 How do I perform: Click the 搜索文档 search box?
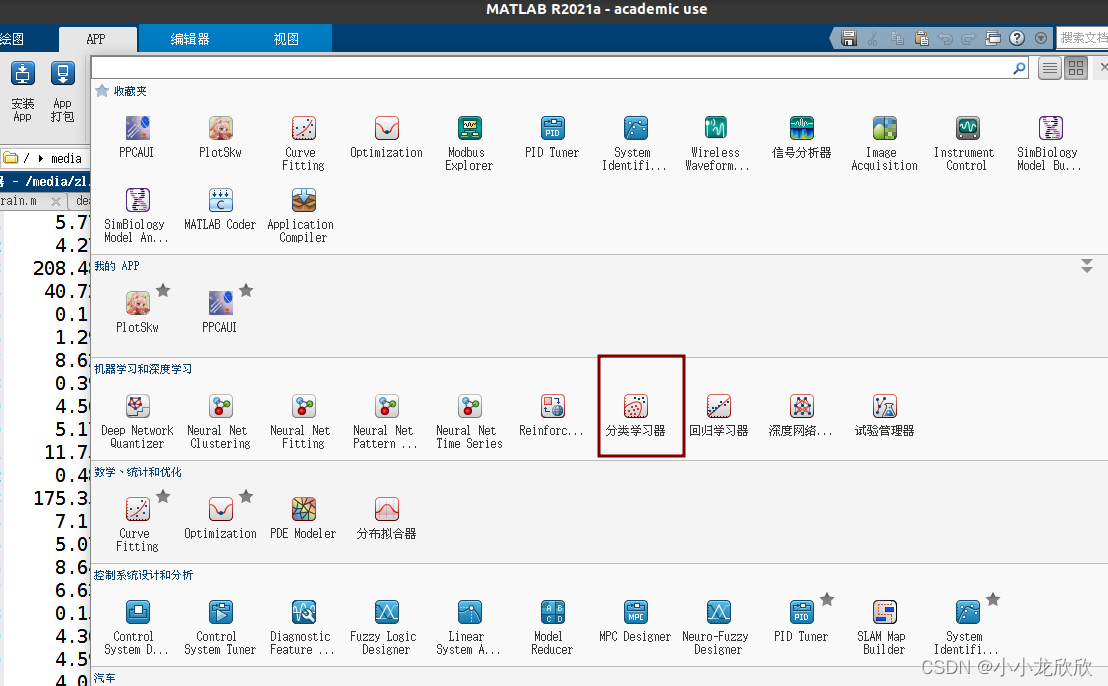click(1083, 37)
